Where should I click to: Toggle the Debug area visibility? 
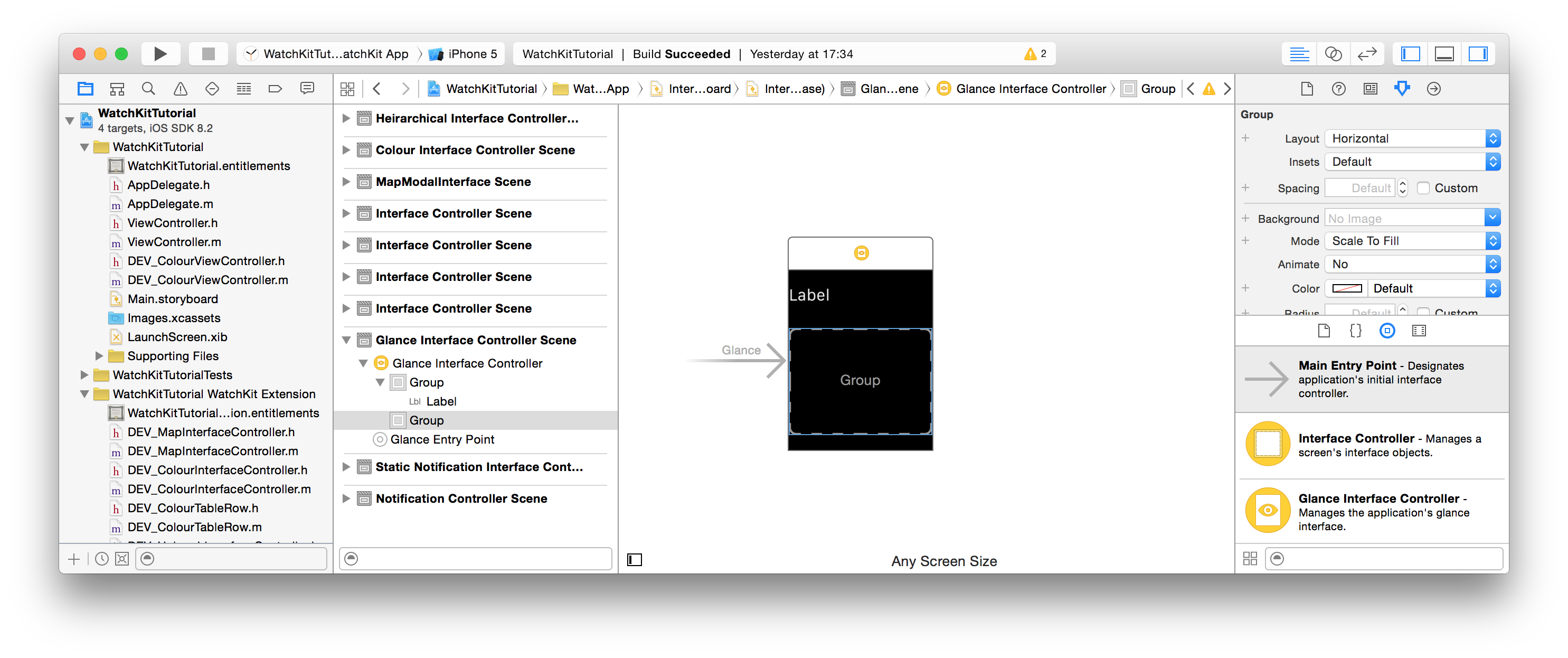pos(1444,53)
